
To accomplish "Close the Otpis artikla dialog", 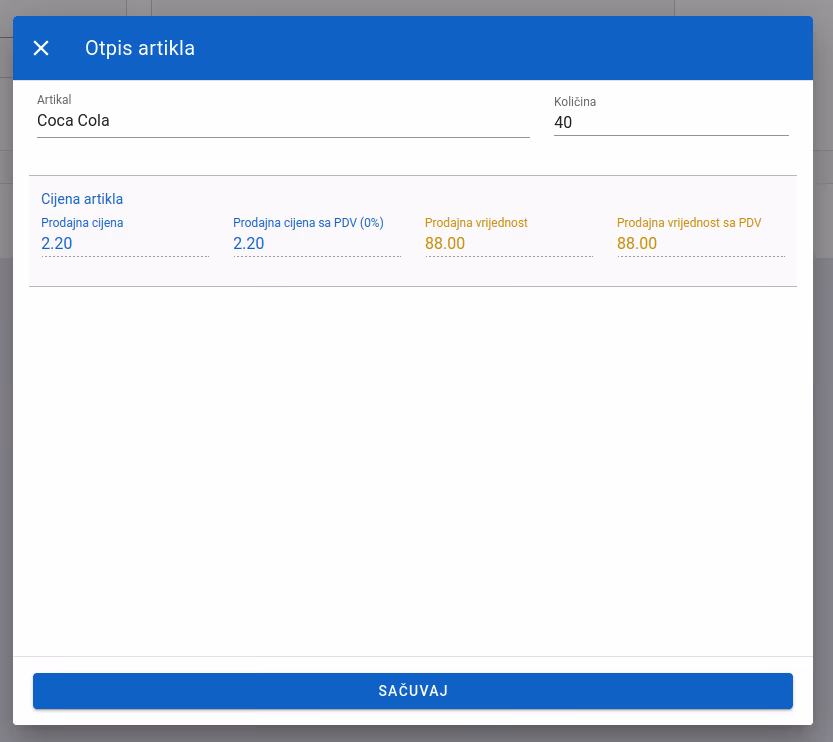I will coord(41,48).
